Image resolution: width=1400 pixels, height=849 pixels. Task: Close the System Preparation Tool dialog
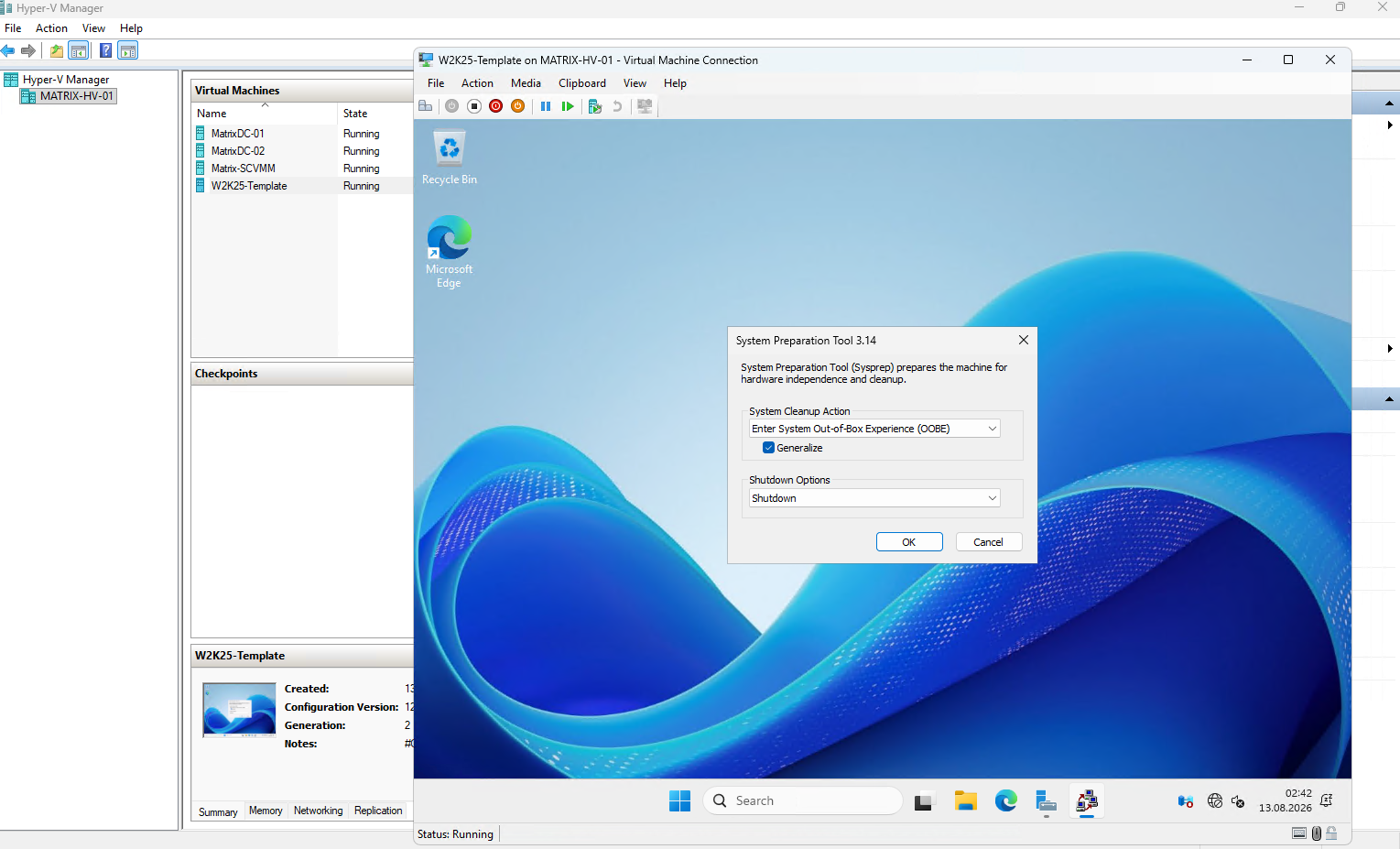tap(1024, 340)
